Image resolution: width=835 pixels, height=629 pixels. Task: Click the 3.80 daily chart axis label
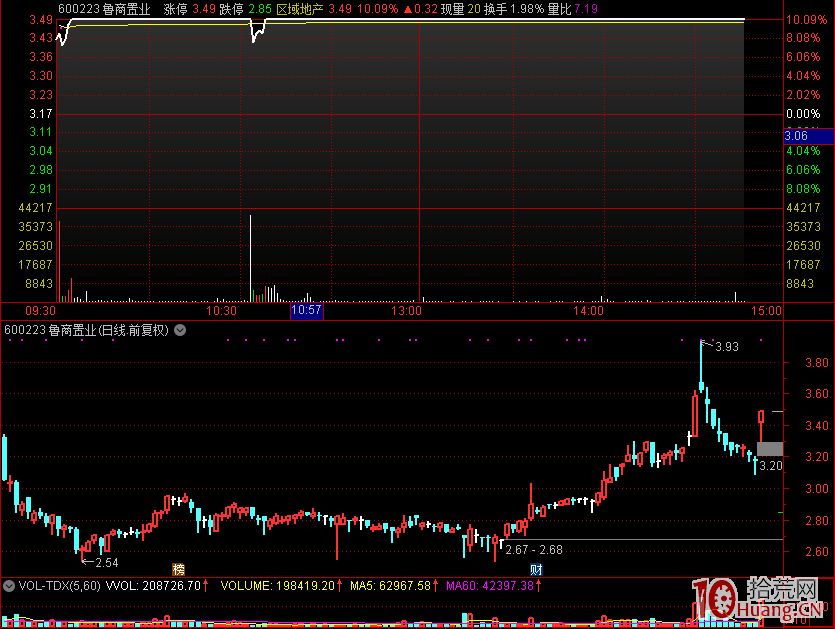(x=817, y=363)
